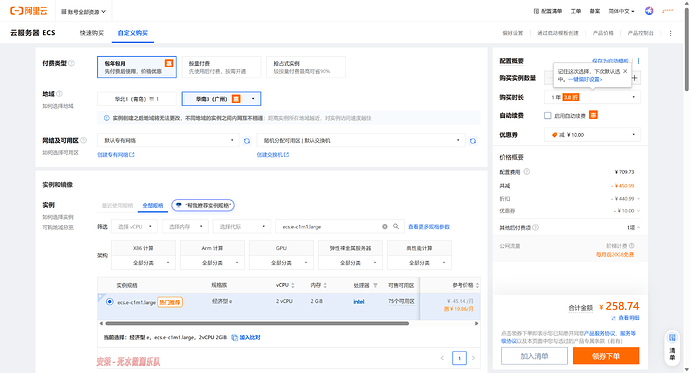Click the next page arrow

pos(473,358)
